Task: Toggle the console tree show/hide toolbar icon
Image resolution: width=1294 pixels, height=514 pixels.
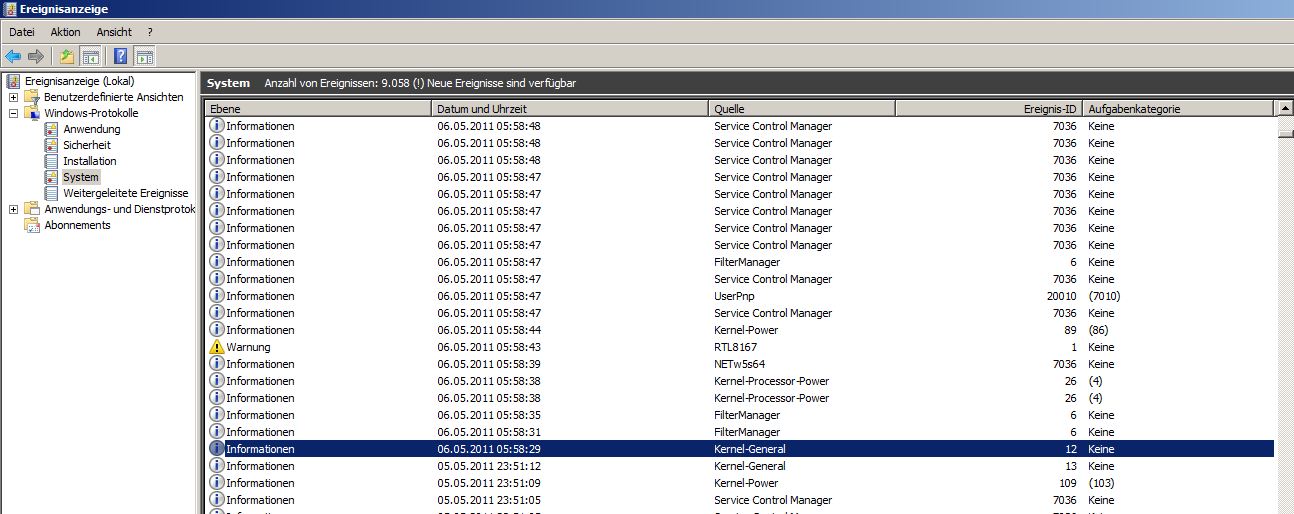Action: tap(90, 56)
